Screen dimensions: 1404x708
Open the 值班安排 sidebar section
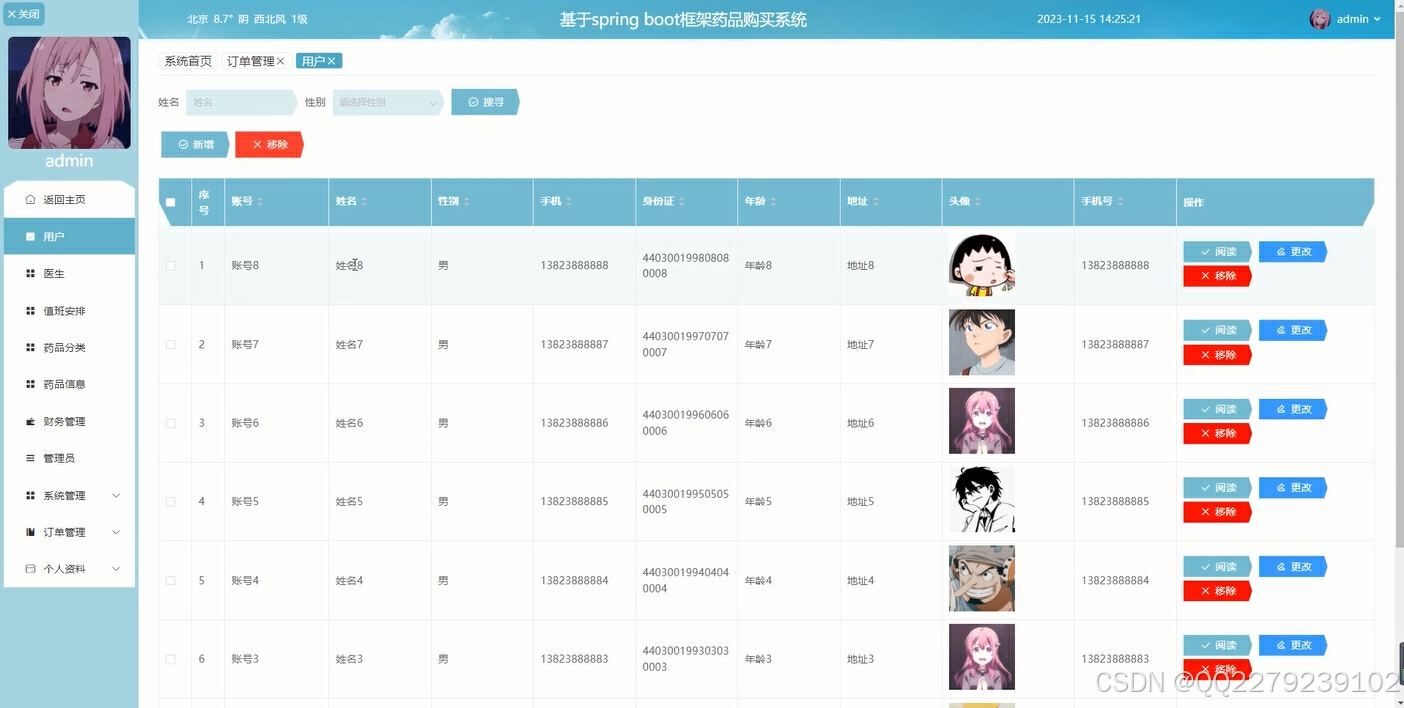click(x=68, y=310)
